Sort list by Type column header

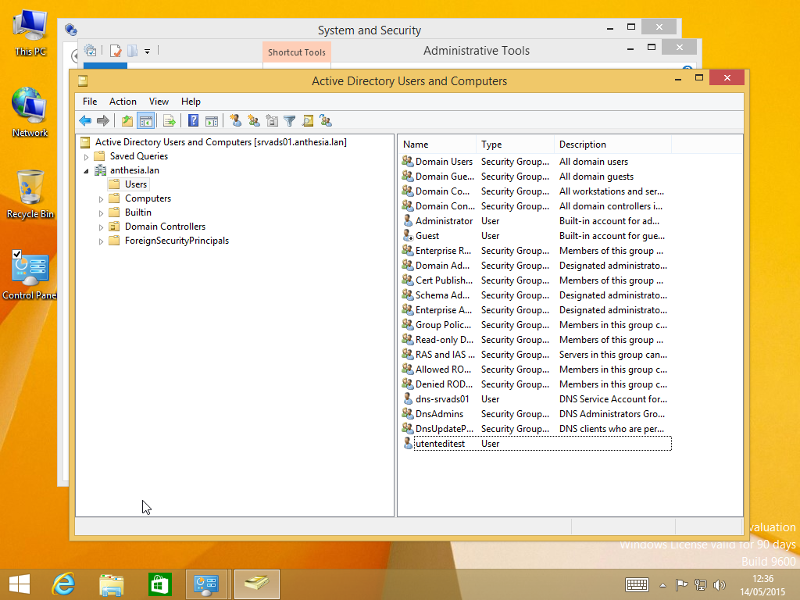[x=515, y=144]
